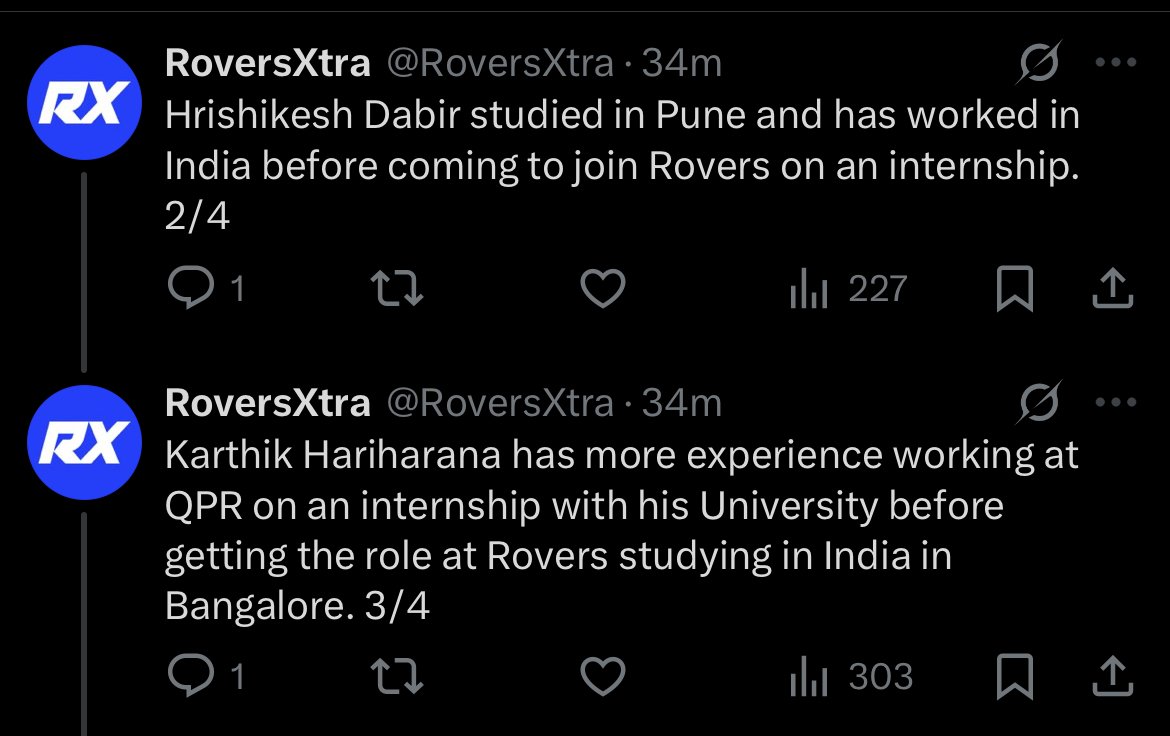This screenshot has width=1170, height=736.
Task: View analytics showing 303 views
Action: pyautogui.click(x=851, y=678)
